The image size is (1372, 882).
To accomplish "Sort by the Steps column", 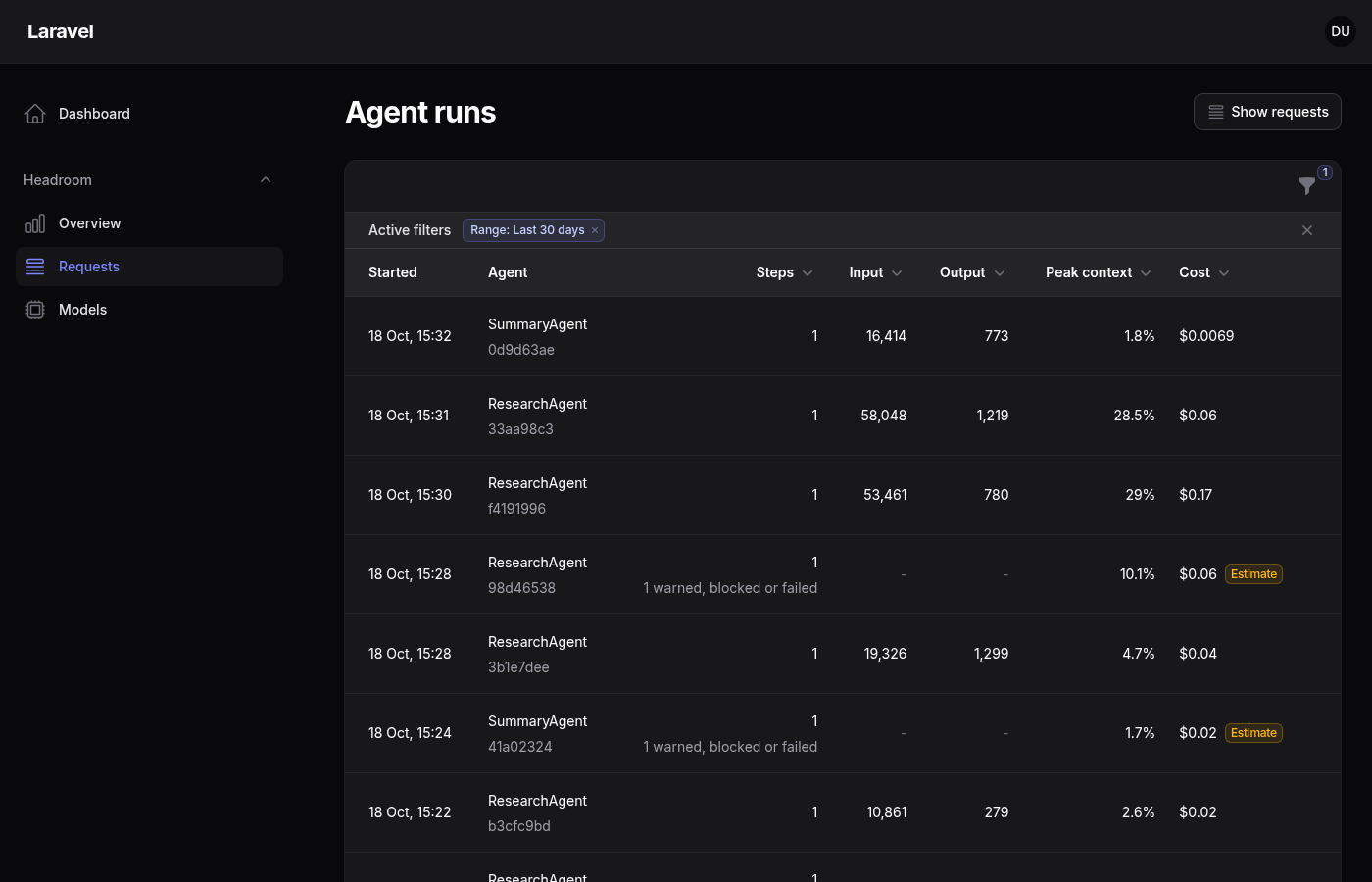I will [x=784, y=272].
